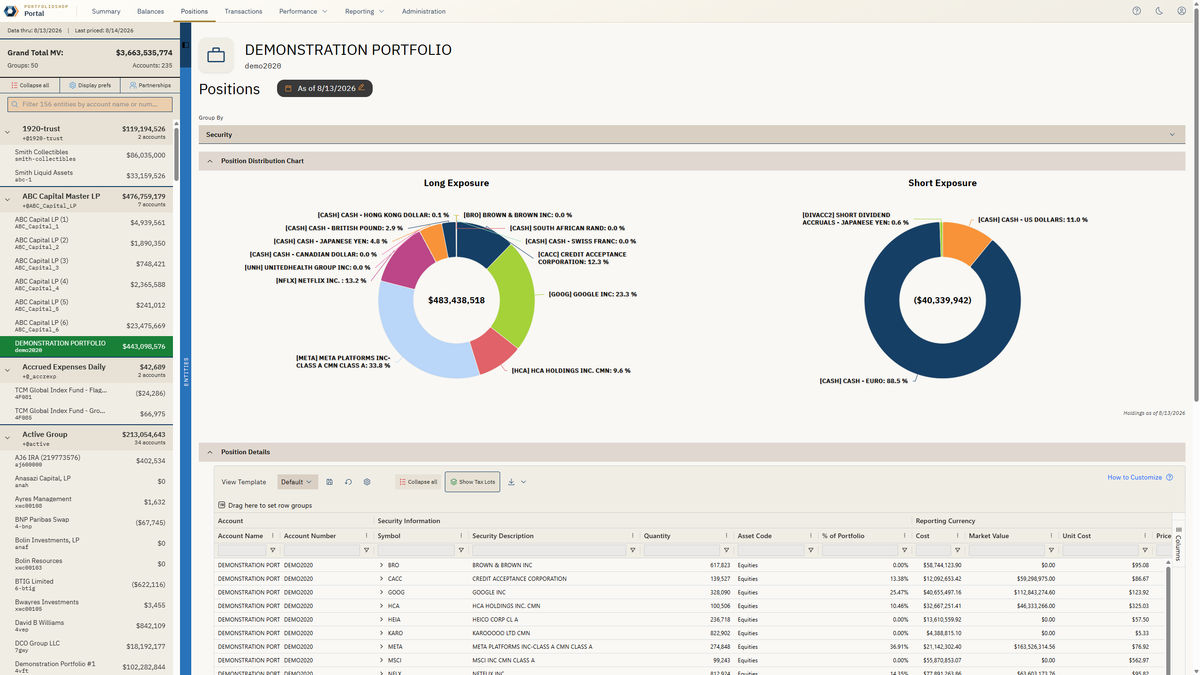Click the briefcase portfolio icon
Image resolution: width=1200 pixels, height=675 pixels.
216,56
